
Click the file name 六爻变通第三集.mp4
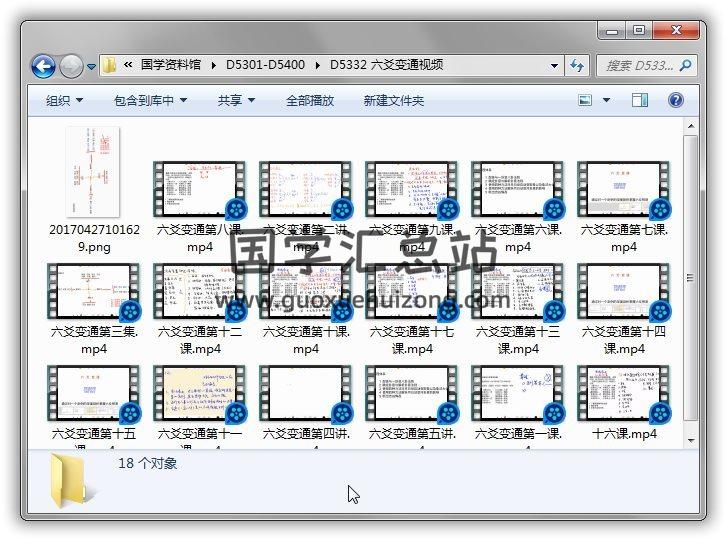point(94,340)
